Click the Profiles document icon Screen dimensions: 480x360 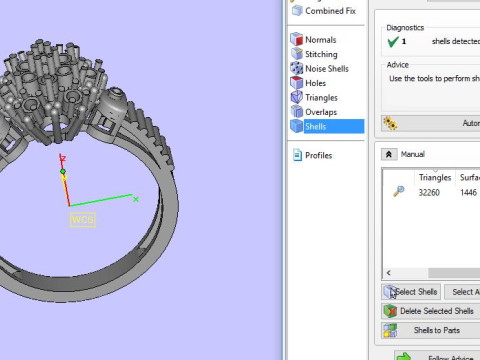(x=297, y=155)
